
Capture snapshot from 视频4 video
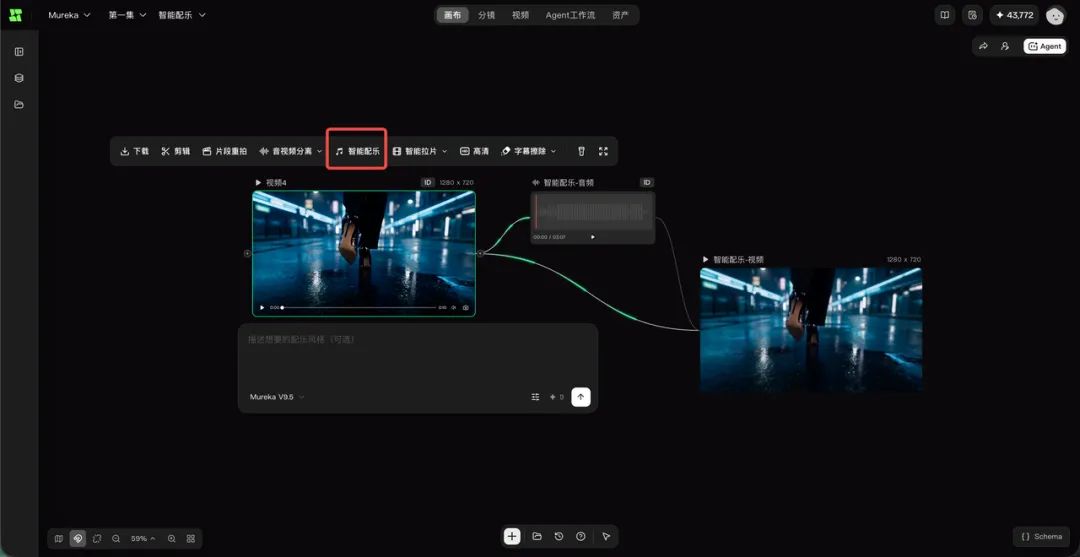point(466,308)
